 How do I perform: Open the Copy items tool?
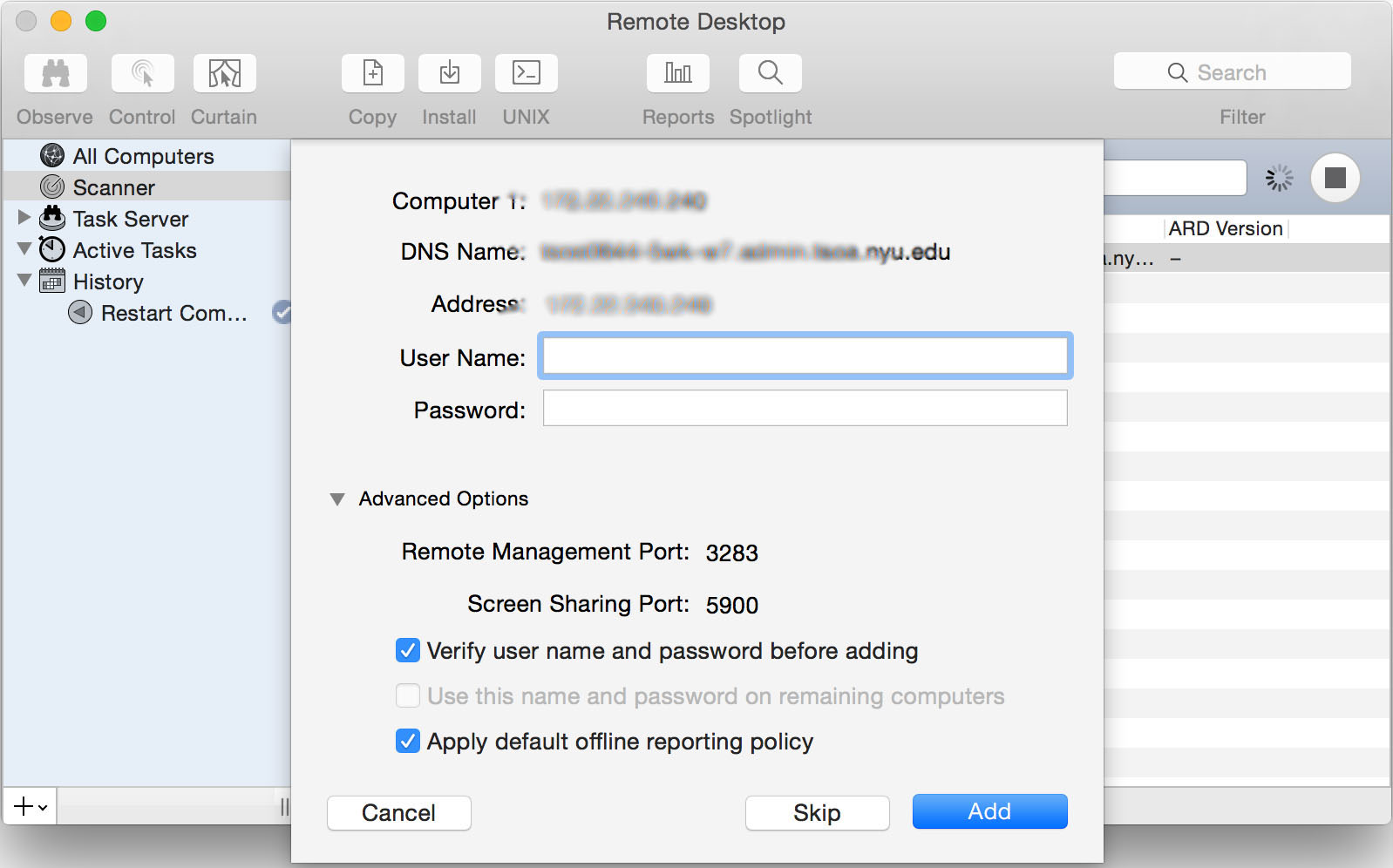coord(372,73)
